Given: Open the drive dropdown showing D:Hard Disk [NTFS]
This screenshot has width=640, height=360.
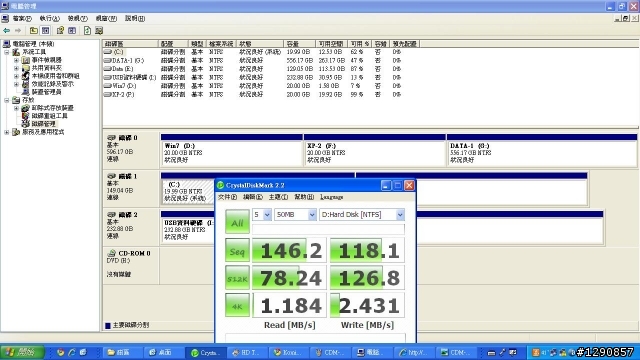Looking at the screenshot, I should click(400, 215).
